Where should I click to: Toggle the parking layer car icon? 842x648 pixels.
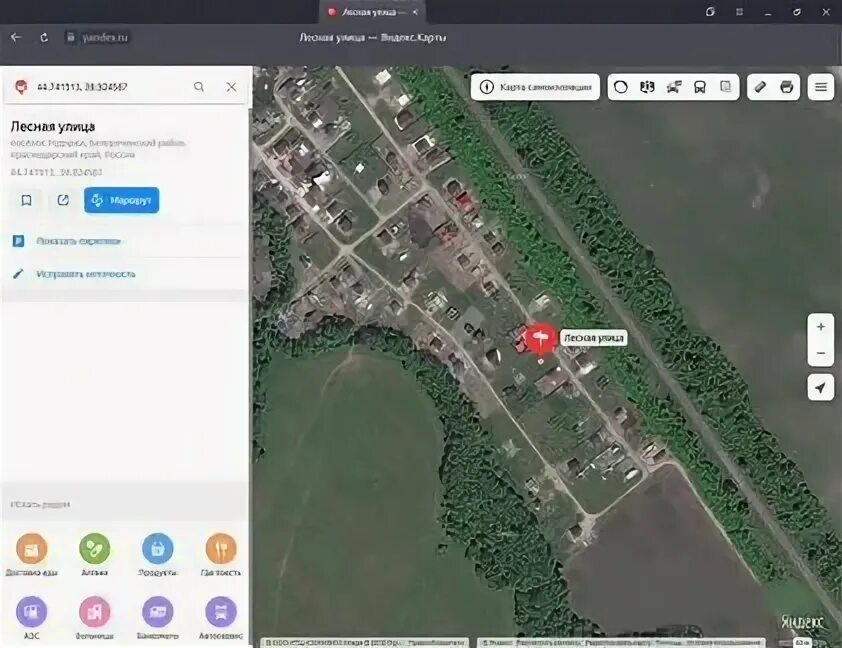click(673, 87)
